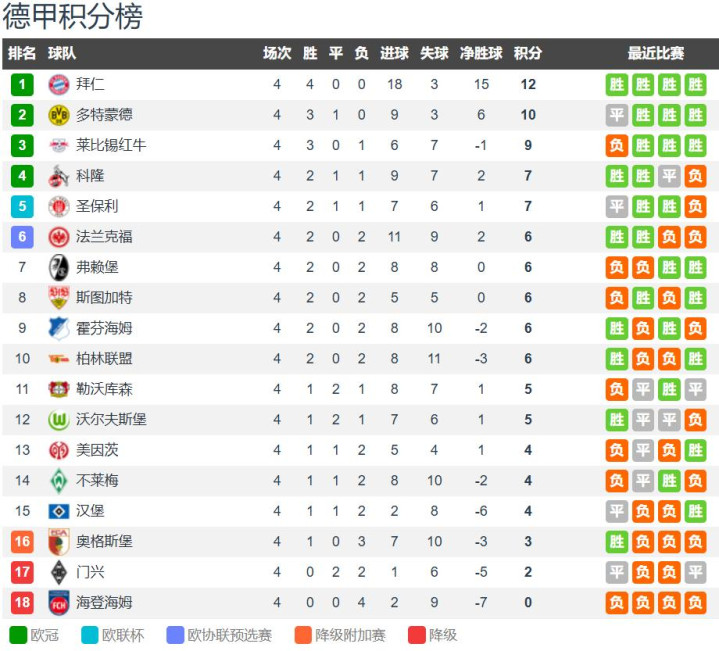This screenshot has width=719, height=651.
Task: Sort table by 积分 column header
Action: click(x=528, y=54)
